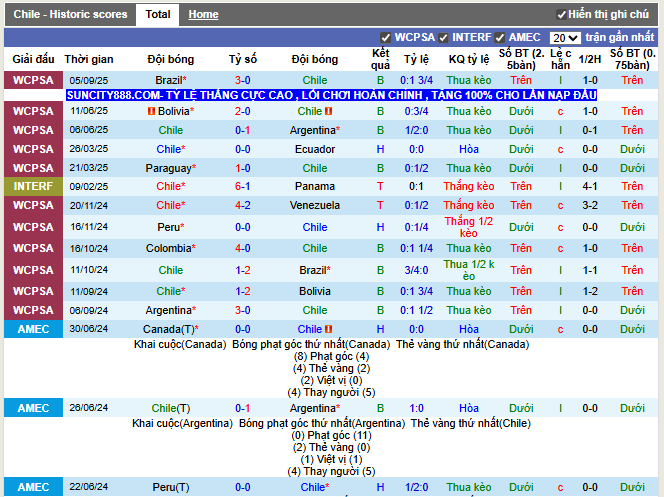Viewport: 664px width, 497px height.
Task: Uncheck the AMEC filter checkbox
Action: pos(500,38)
